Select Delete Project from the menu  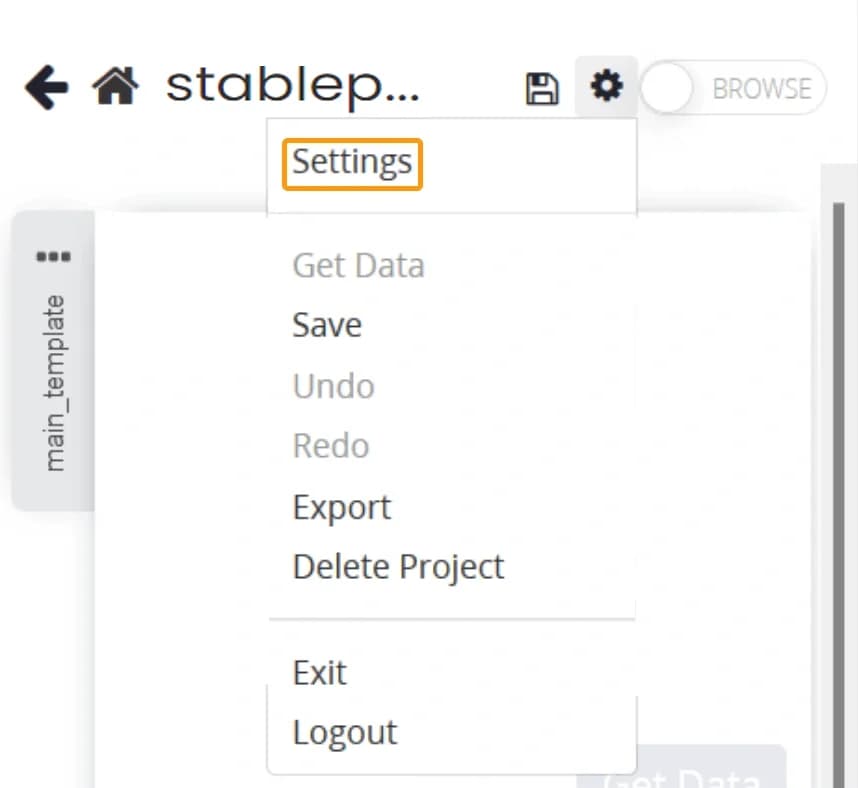click(397, 567)
